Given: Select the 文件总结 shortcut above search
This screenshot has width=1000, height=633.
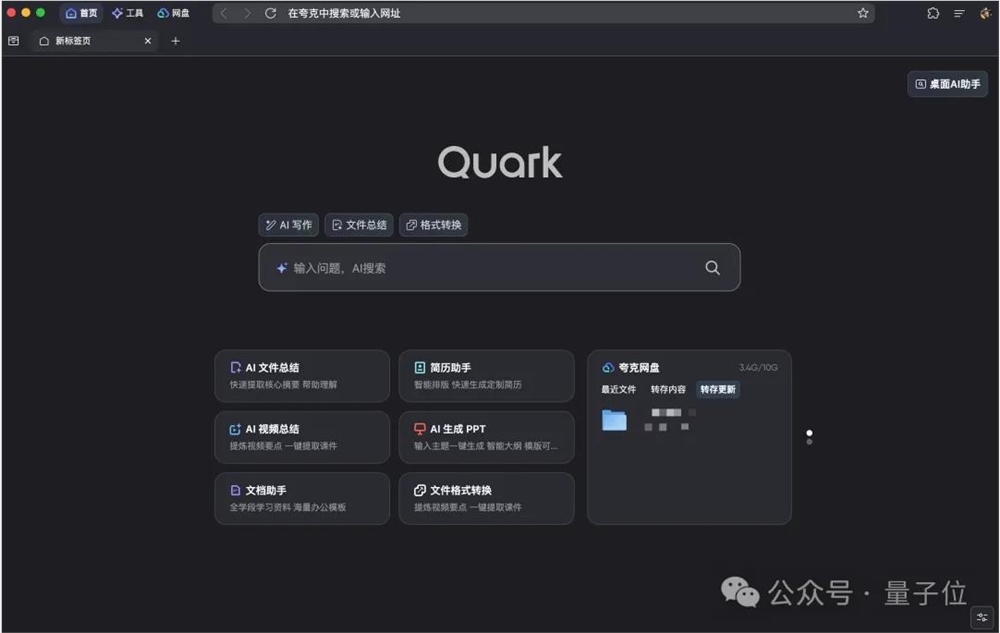Looking at the screenshot, I should tap(359, 225).
